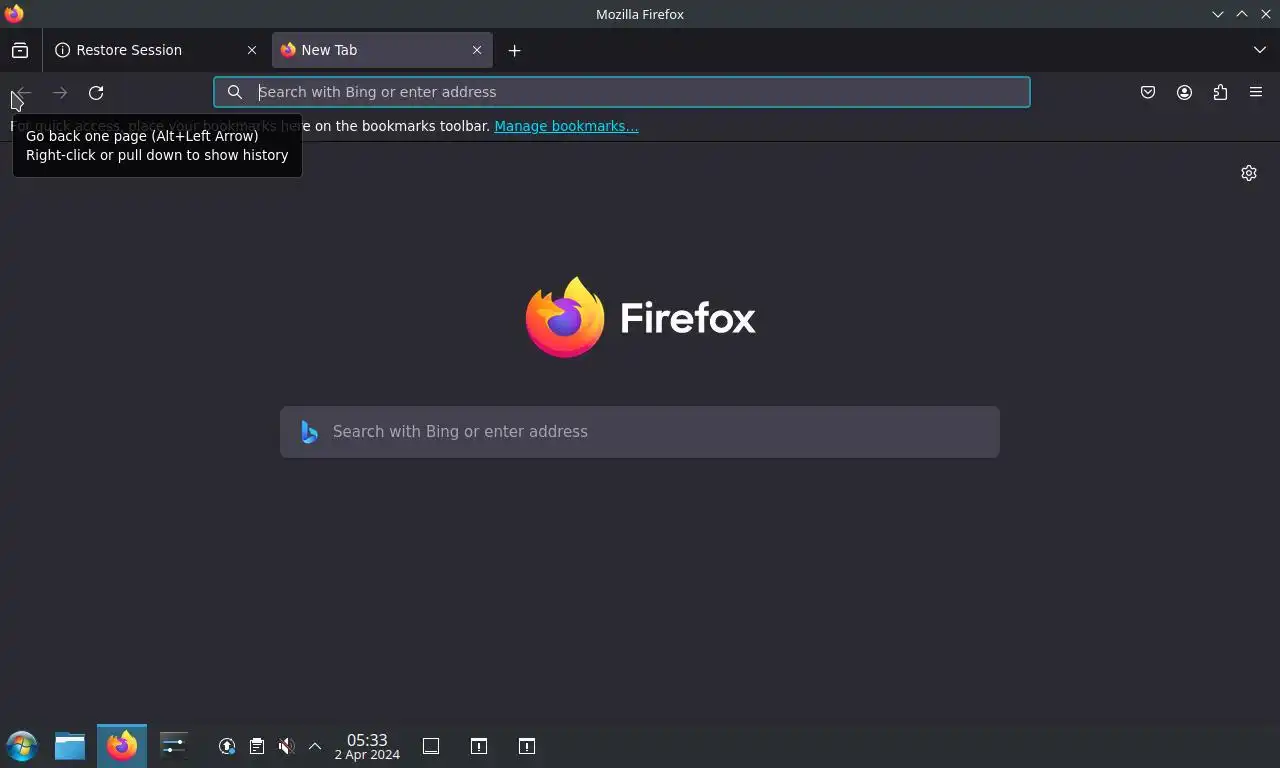Viewport: 1280px width, 768px height.
Task: Click the title bar upward chevron
Action: [x=1242, y=14]
